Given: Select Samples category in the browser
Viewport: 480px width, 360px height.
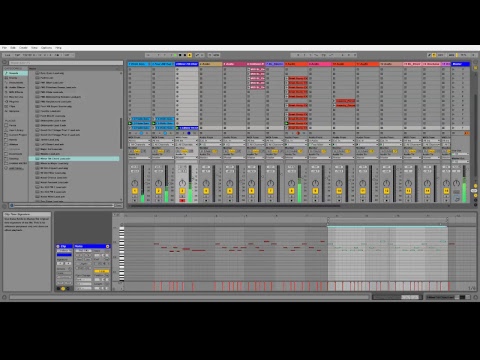Looking at the screenshot, I should click(x=16, y=111).
